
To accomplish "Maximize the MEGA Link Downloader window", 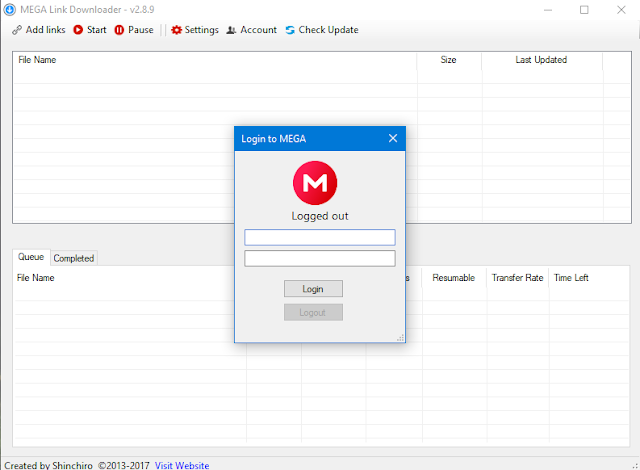I will (x=584, y=9).
